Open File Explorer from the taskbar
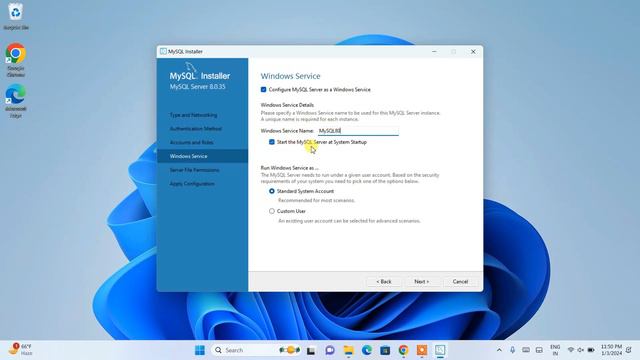 pos(348,350)
